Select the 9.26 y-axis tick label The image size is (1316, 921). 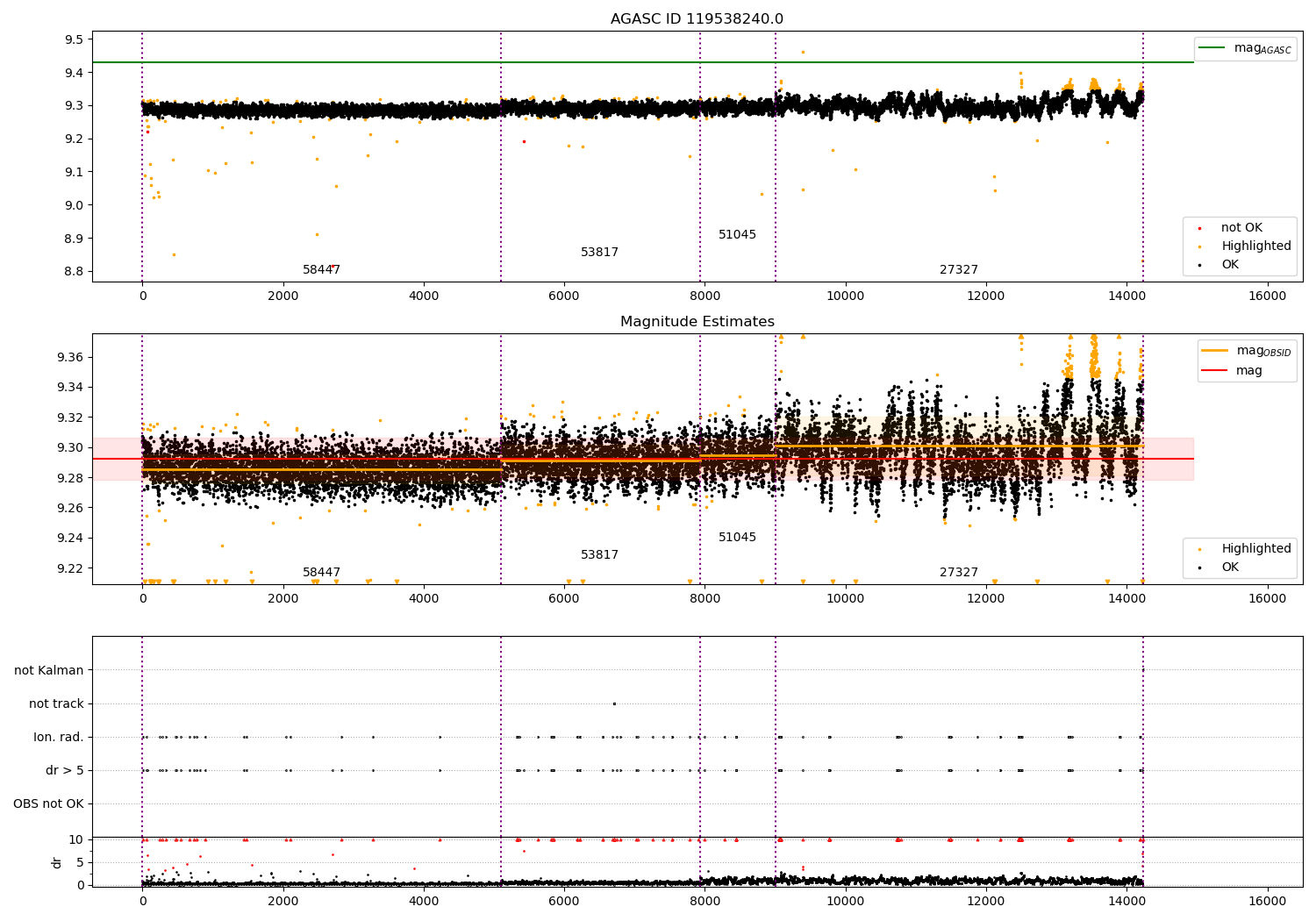70,508
